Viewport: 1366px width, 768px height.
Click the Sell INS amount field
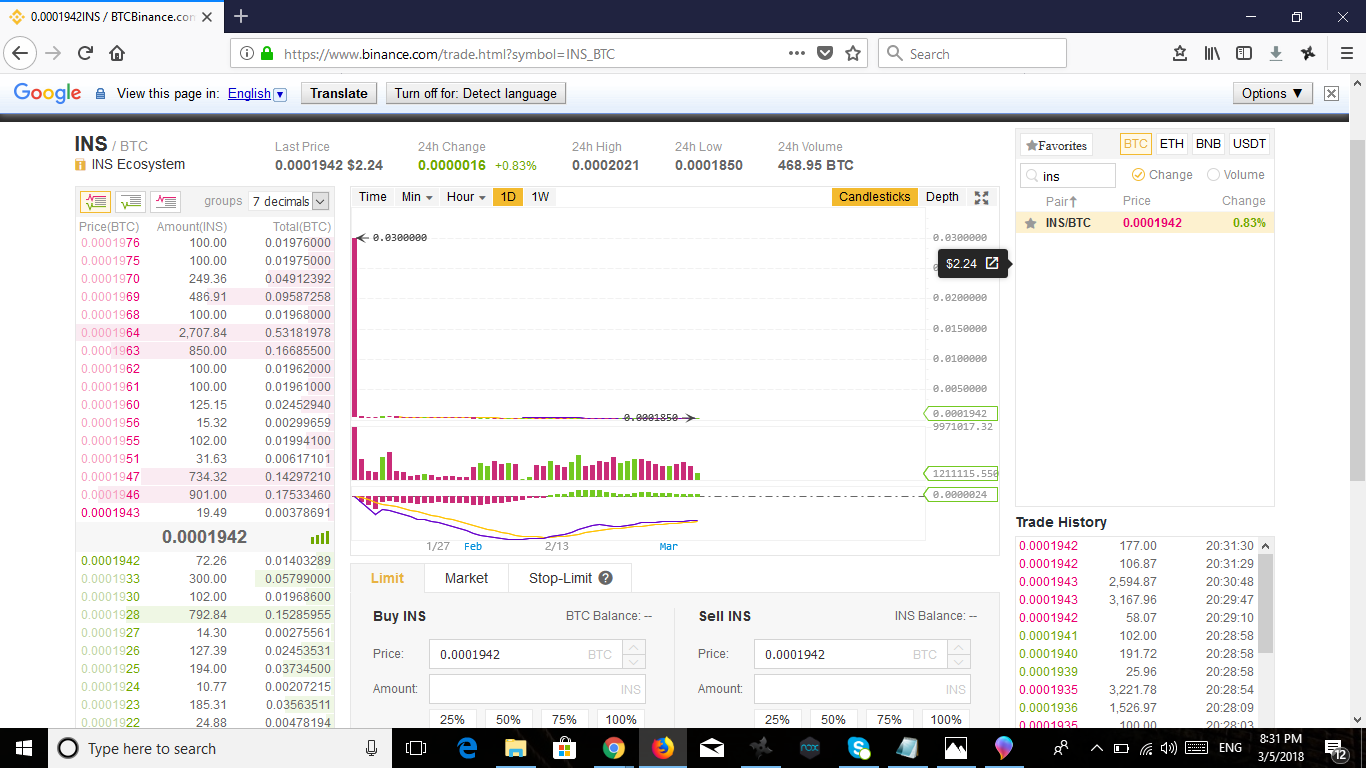pyautogui.click(x=862, y=689)
